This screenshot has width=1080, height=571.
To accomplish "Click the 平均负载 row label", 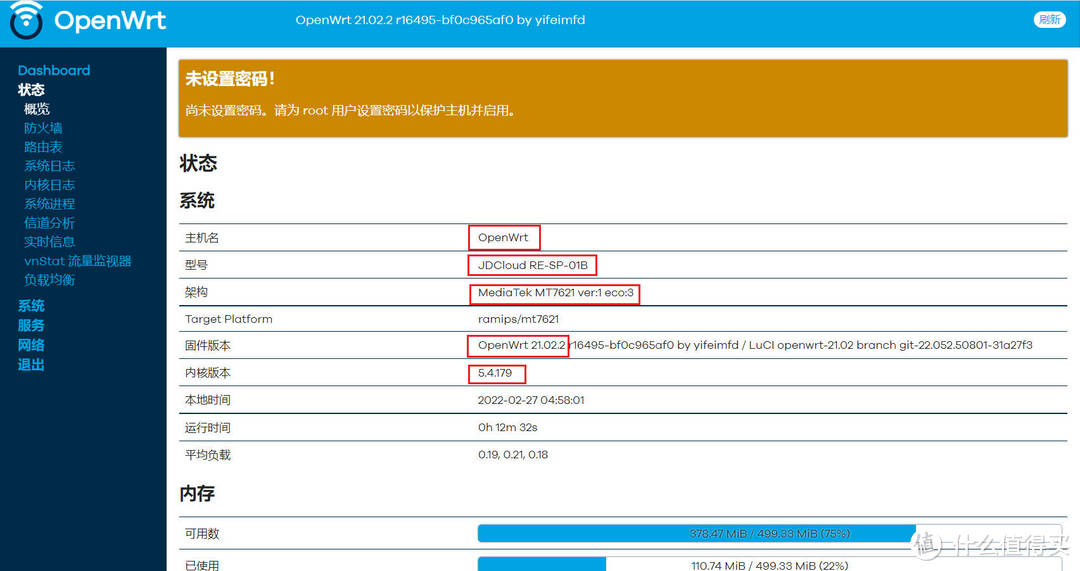I will [x=207, y=455].
